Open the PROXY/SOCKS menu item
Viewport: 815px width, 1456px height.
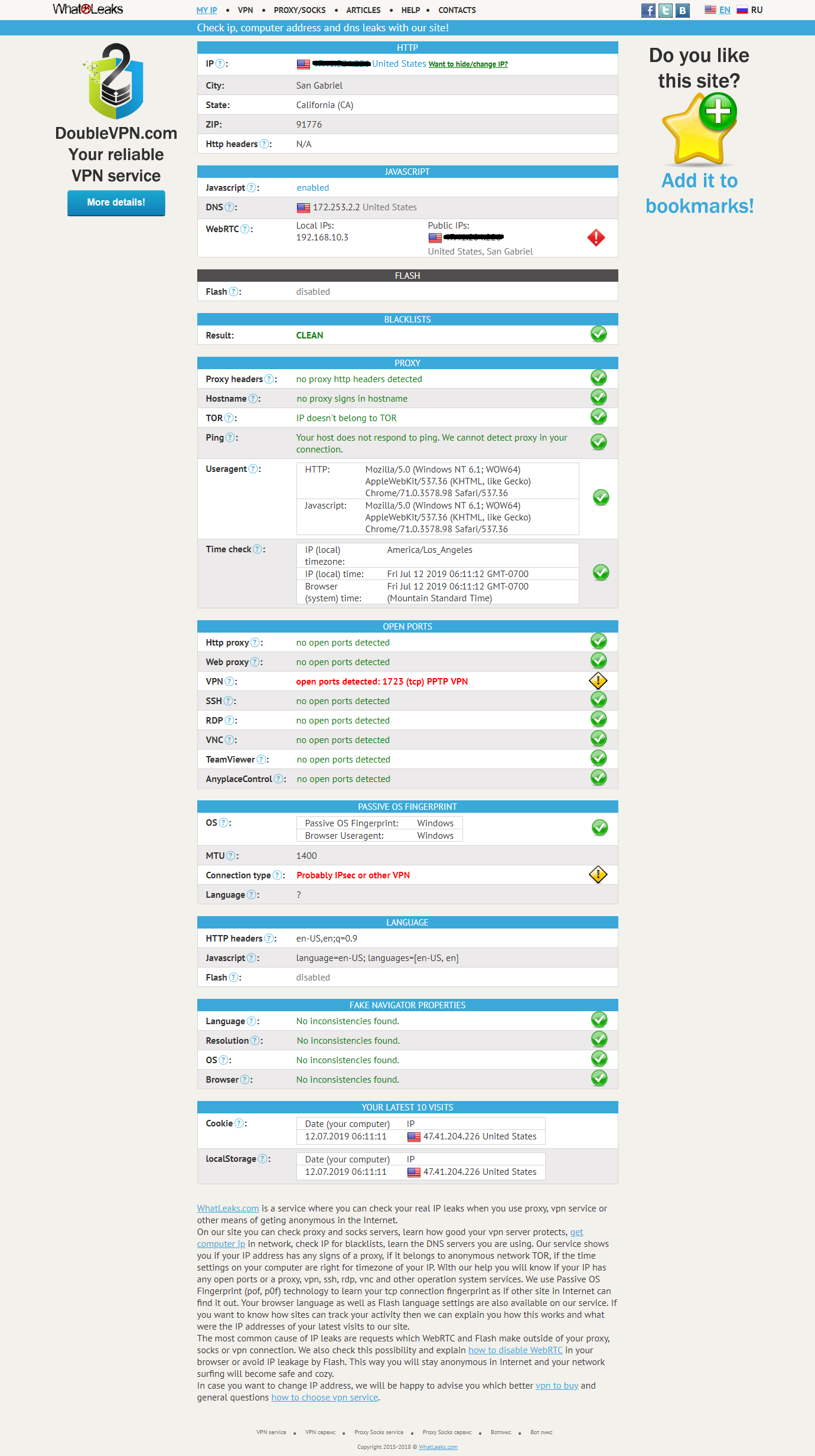(299, 10)
